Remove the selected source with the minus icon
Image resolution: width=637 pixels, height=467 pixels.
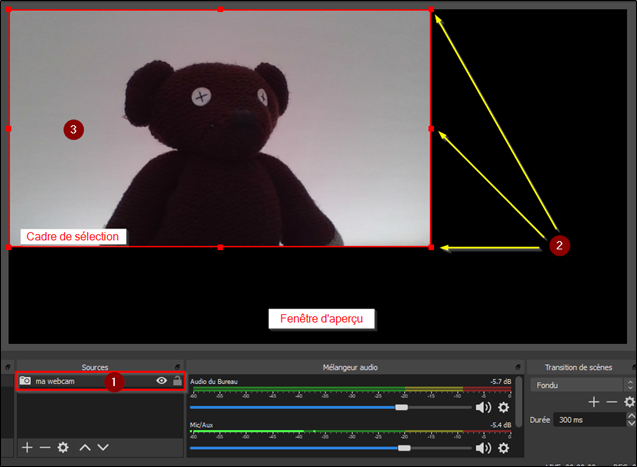tap(44, 448)
